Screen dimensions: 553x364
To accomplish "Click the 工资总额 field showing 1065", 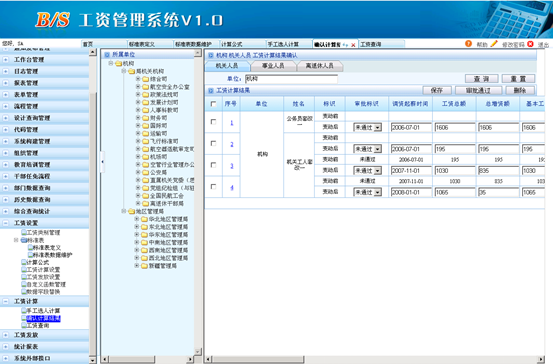I will 455,192.
